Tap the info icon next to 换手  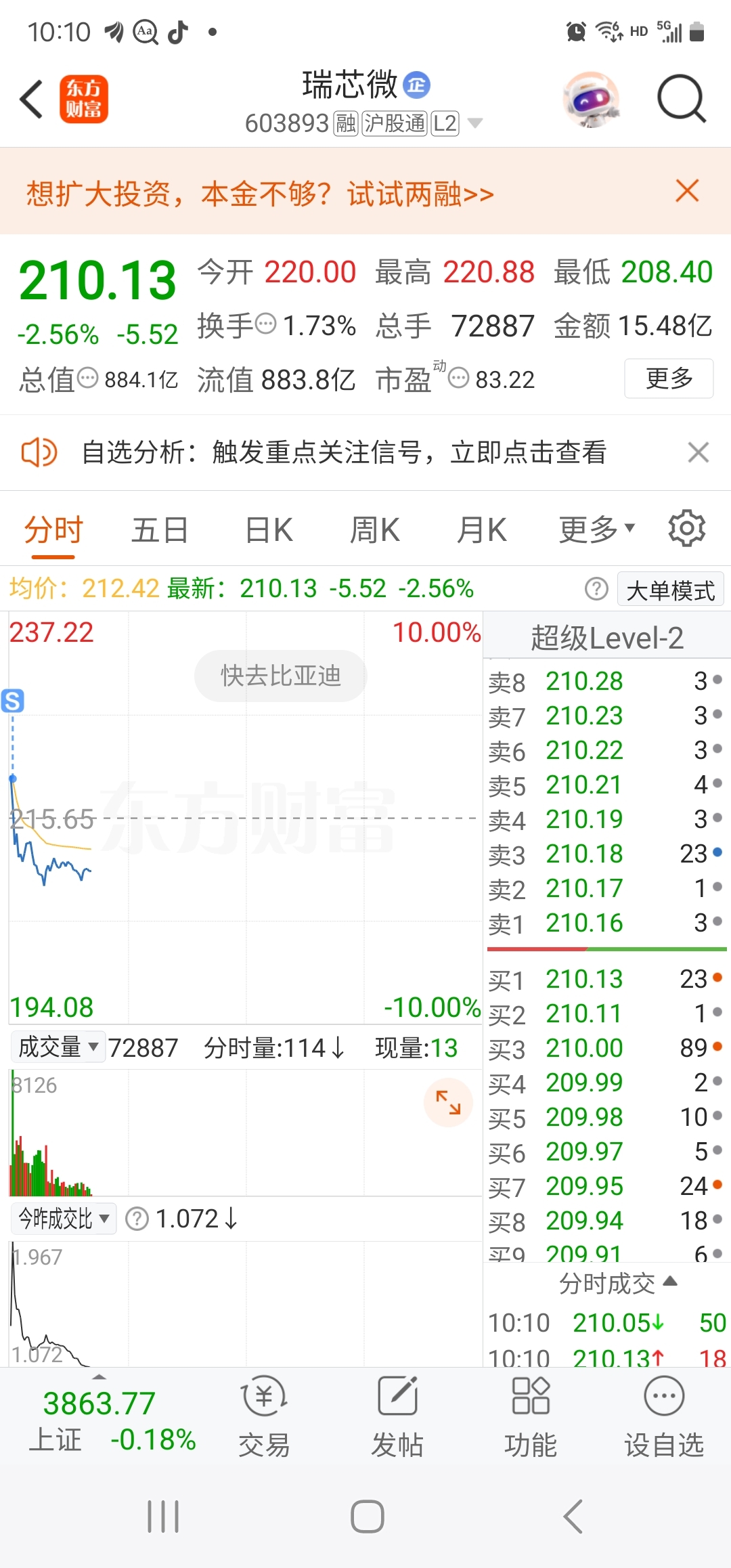[x=266, y=324]
